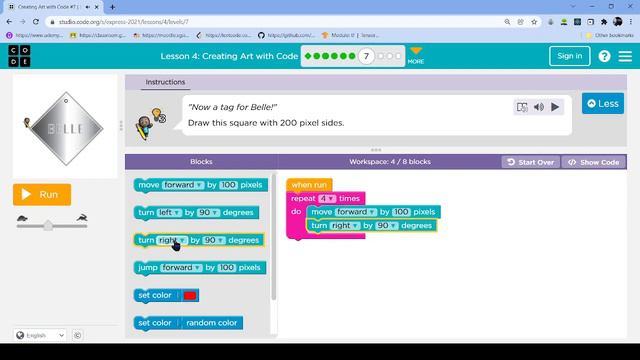Click the address bar URL
The image size is (640, 360).
pyautogui.click(x=124, y=22)
